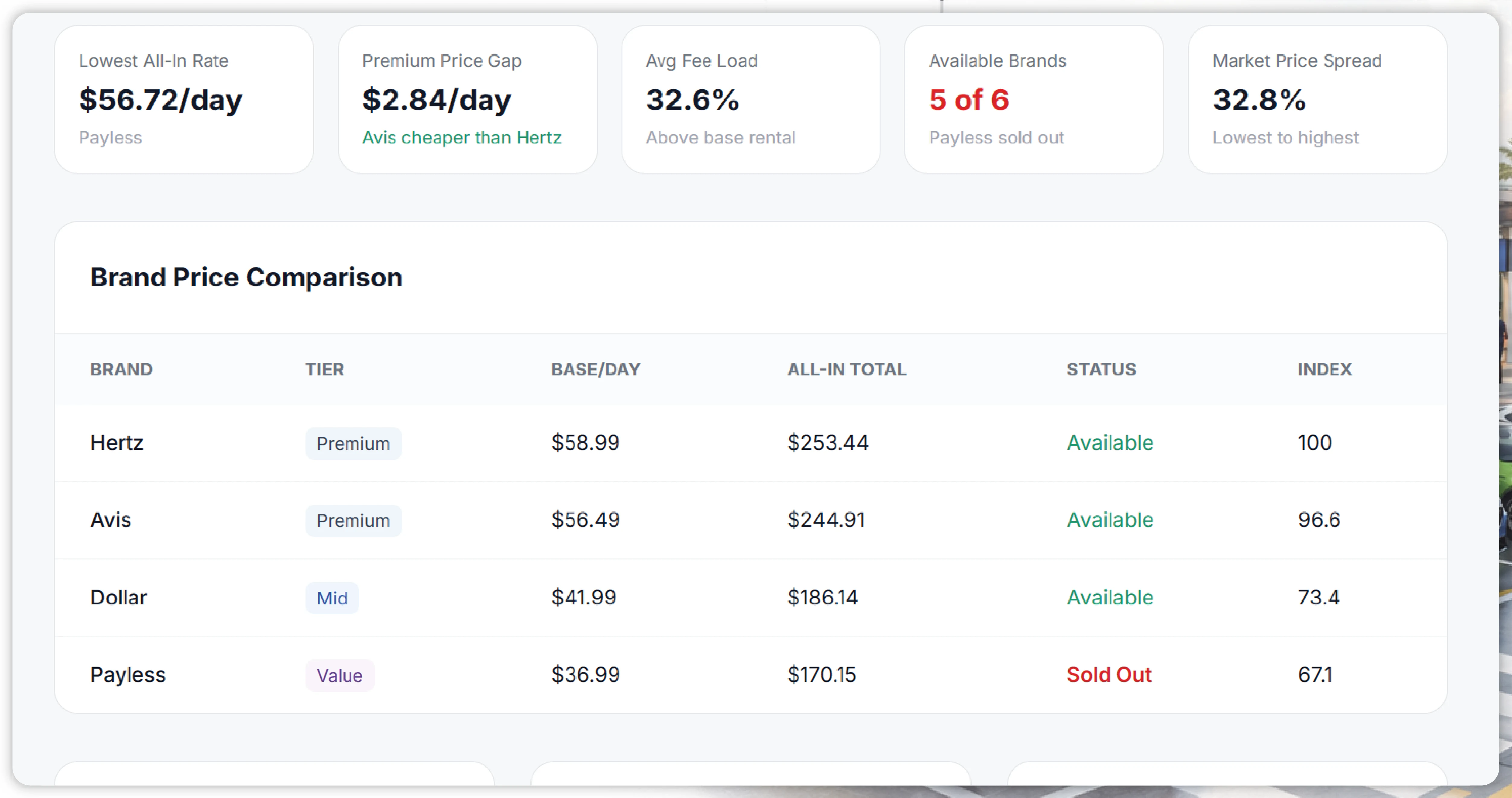Viewport: 1512px width, 798px height.
Task: Click the Premium tier badge for Avis
Action: pos(353,521)
